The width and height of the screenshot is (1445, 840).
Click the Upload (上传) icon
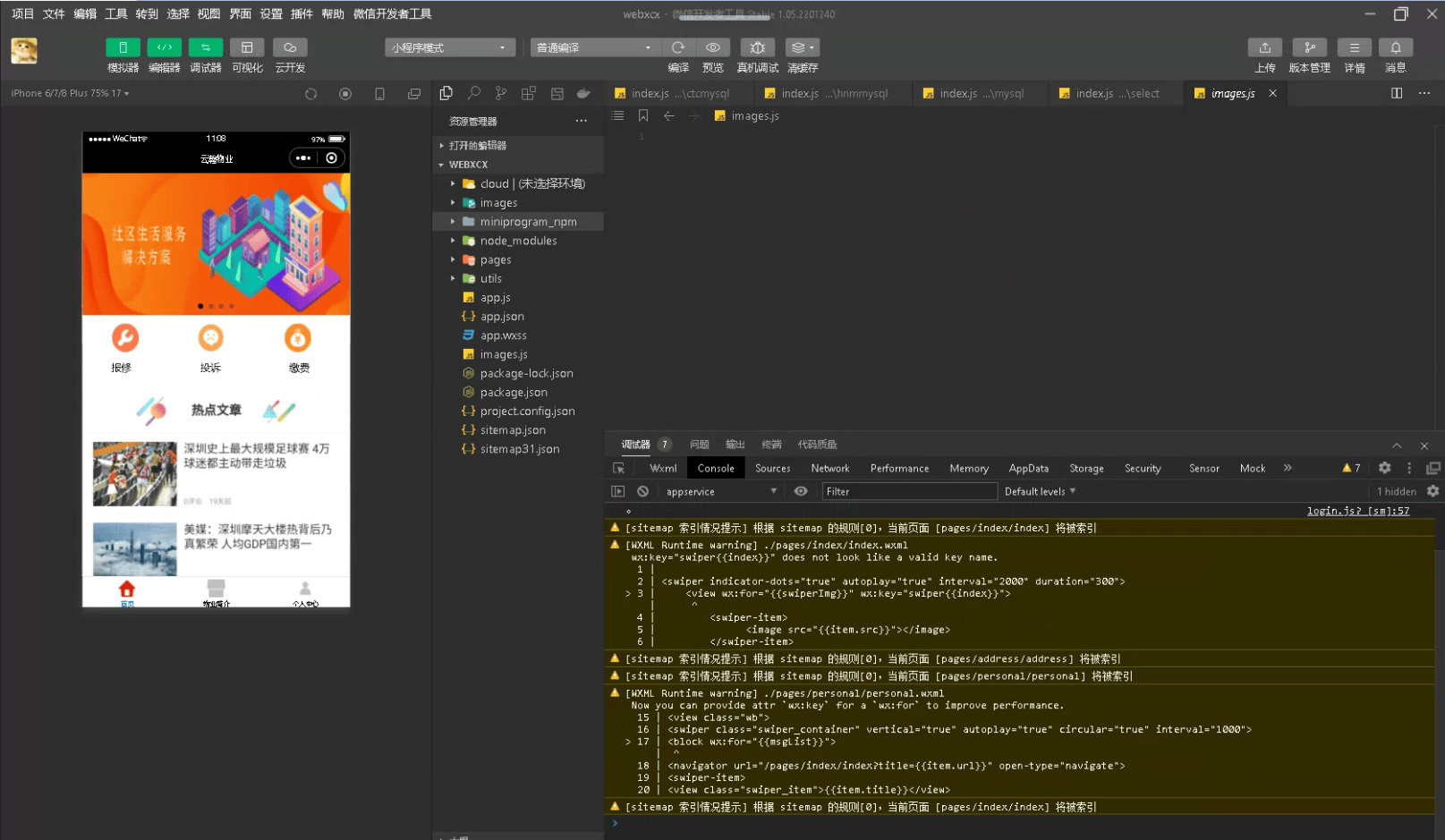pyautogui.click(x=1264, y=47)
